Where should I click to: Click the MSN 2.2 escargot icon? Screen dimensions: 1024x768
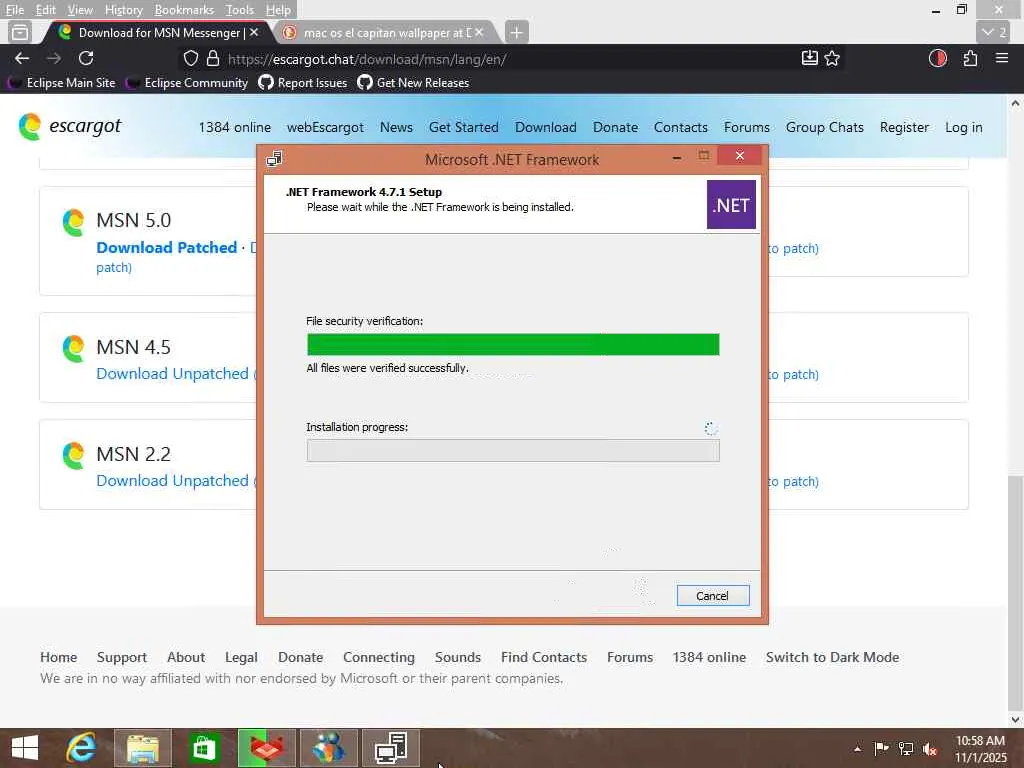click(74, 455)
